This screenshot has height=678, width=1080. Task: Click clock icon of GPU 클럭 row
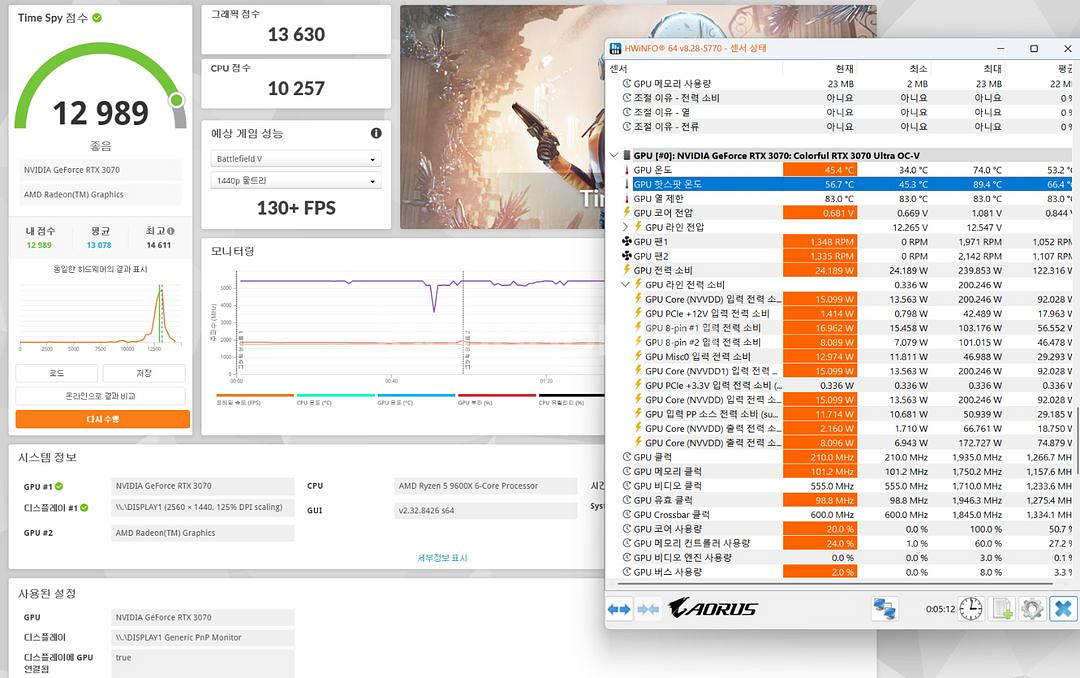(627, 457)
